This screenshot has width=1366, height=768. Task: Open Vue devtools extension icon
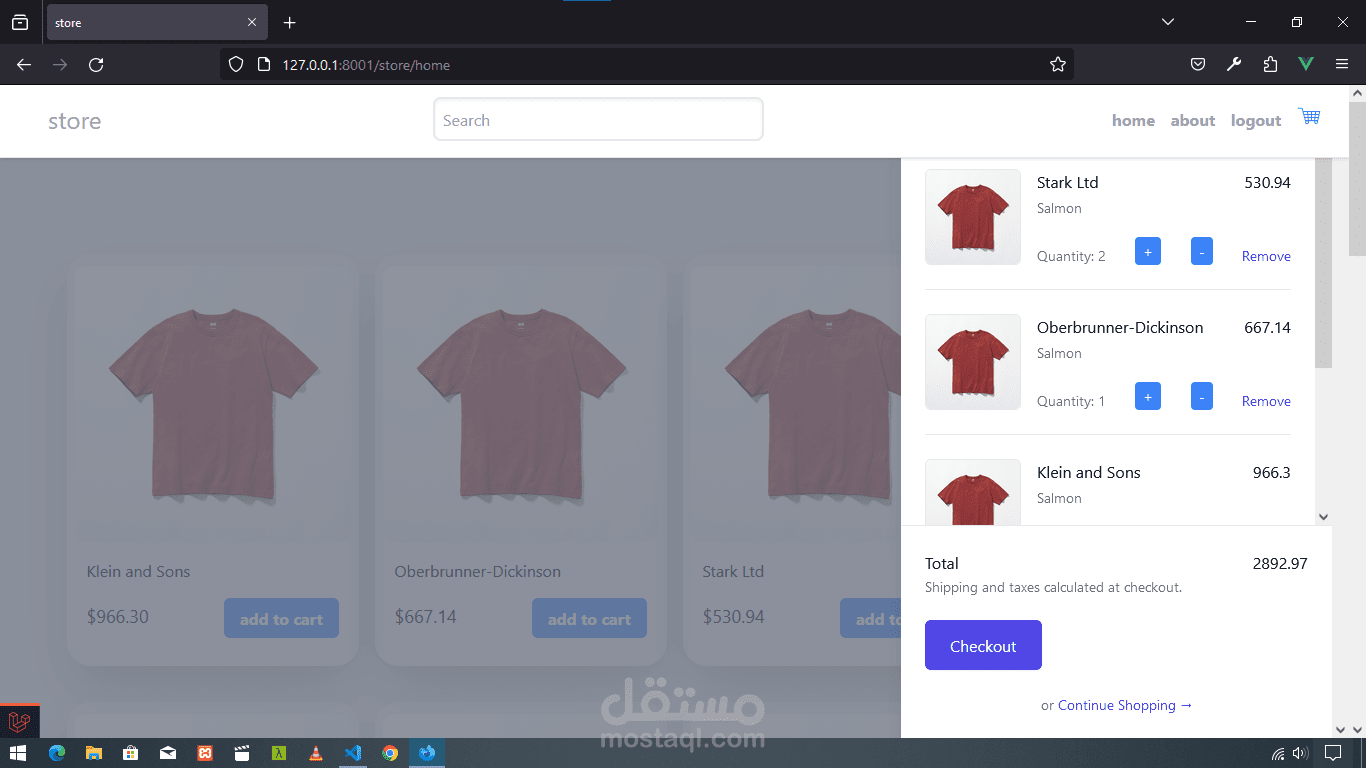[x=1306, y=65]
